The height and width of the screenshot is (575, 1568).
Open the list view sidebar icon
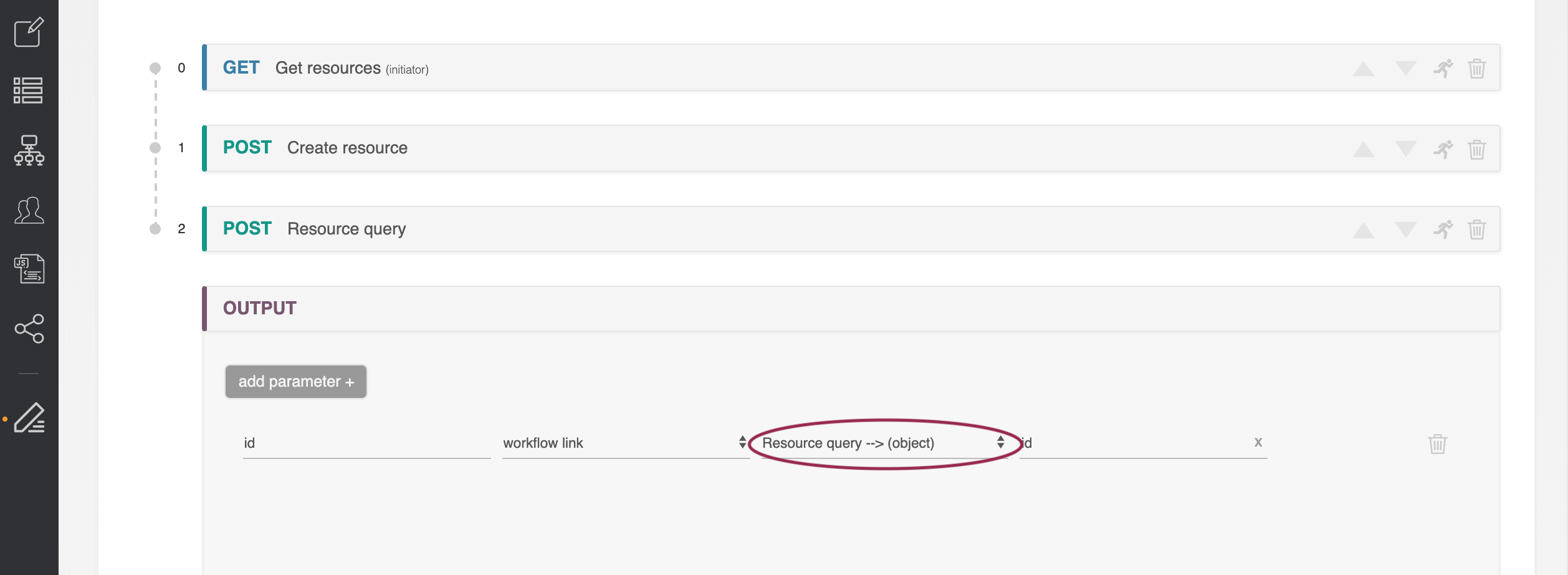point(29,90)
